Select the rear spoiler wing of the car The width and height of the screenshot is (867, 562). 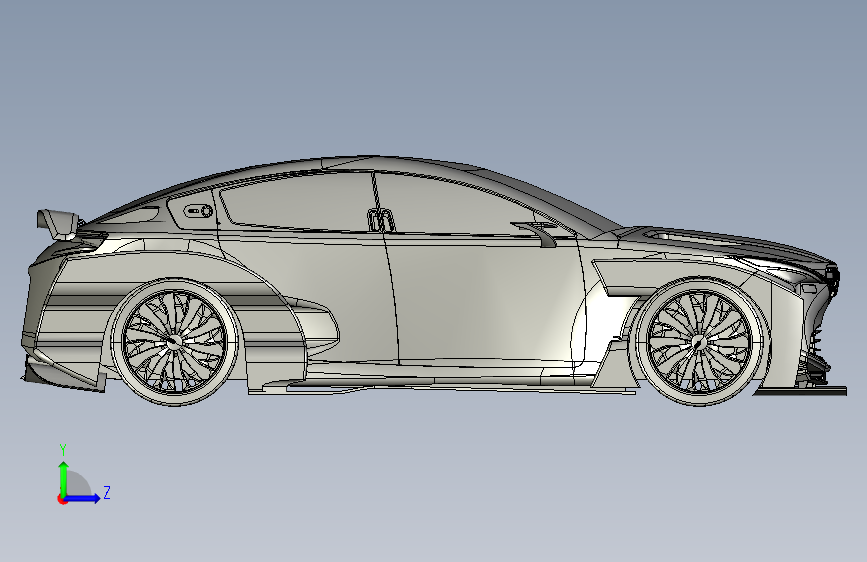click(x=58, y=223)
